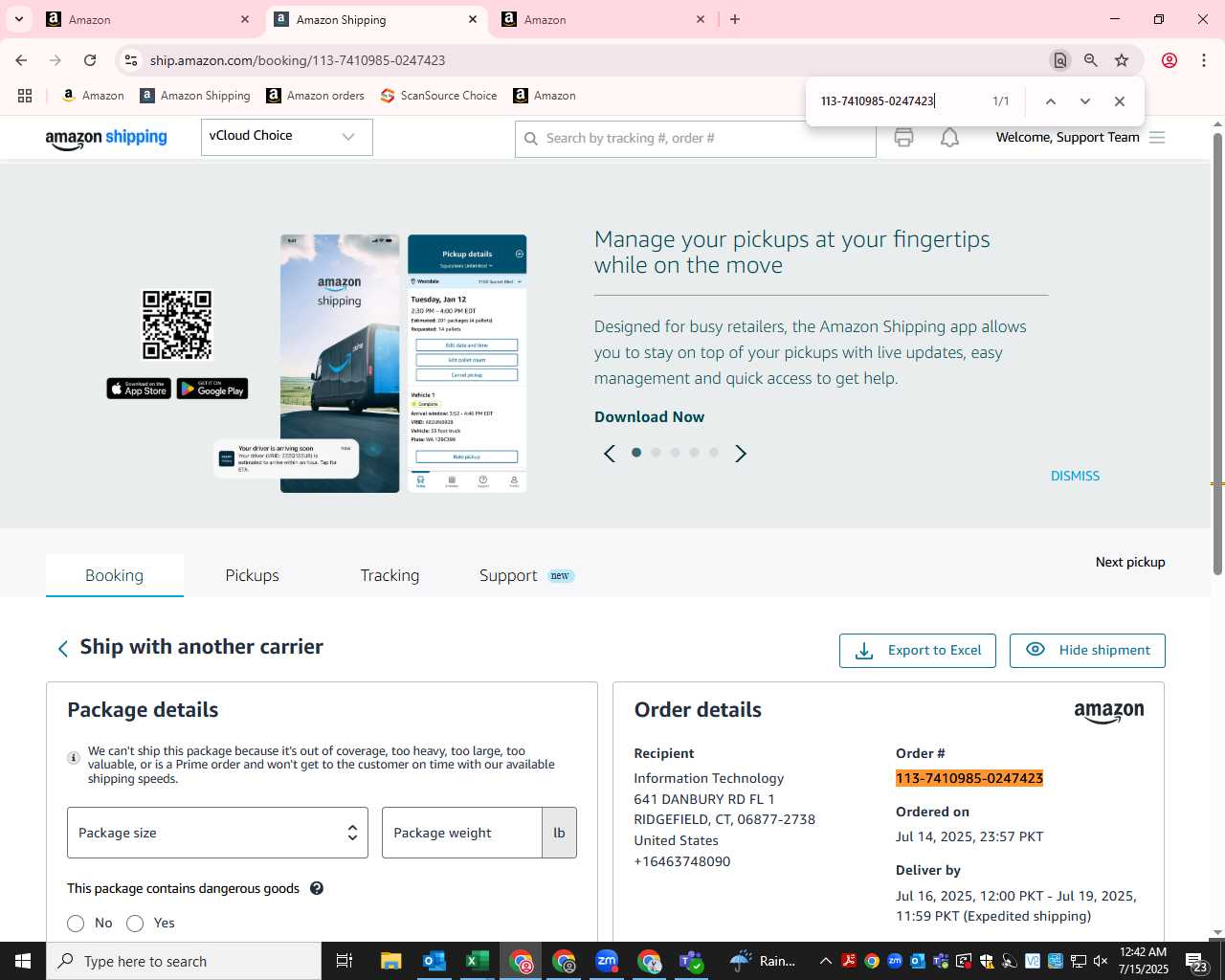Click info icon beside can't ship message
The width and height of the screenshot is (1225, 980).
(74, 758)
